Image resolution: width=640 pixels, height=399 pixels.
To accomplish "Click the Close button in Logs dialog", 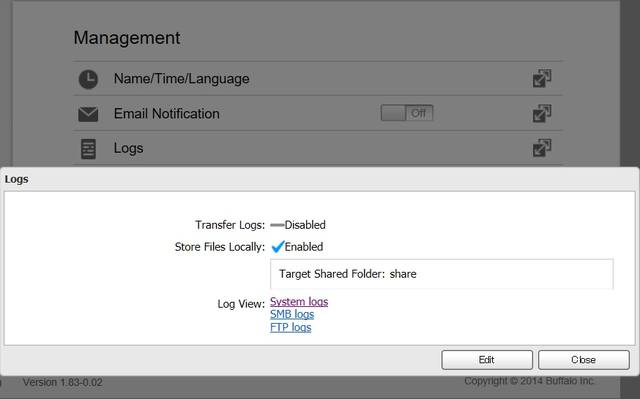I will pos(583,360).
